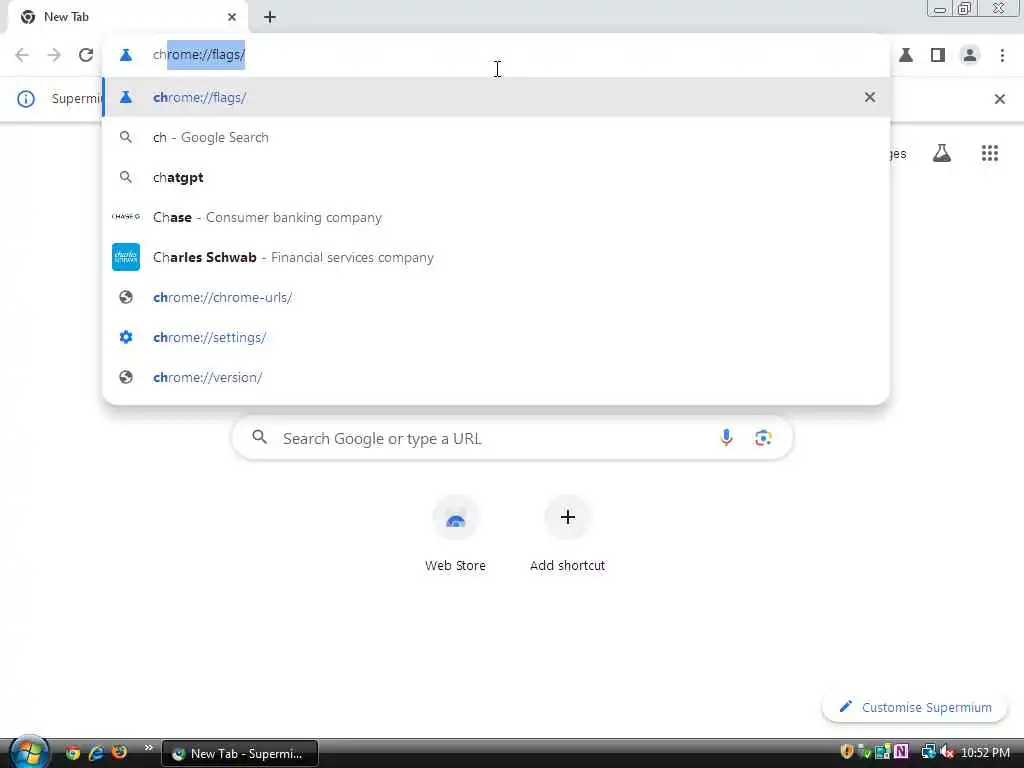Click the info bar information icon
Viewport: 1024px width, 768px height.
tap(26, 99)
